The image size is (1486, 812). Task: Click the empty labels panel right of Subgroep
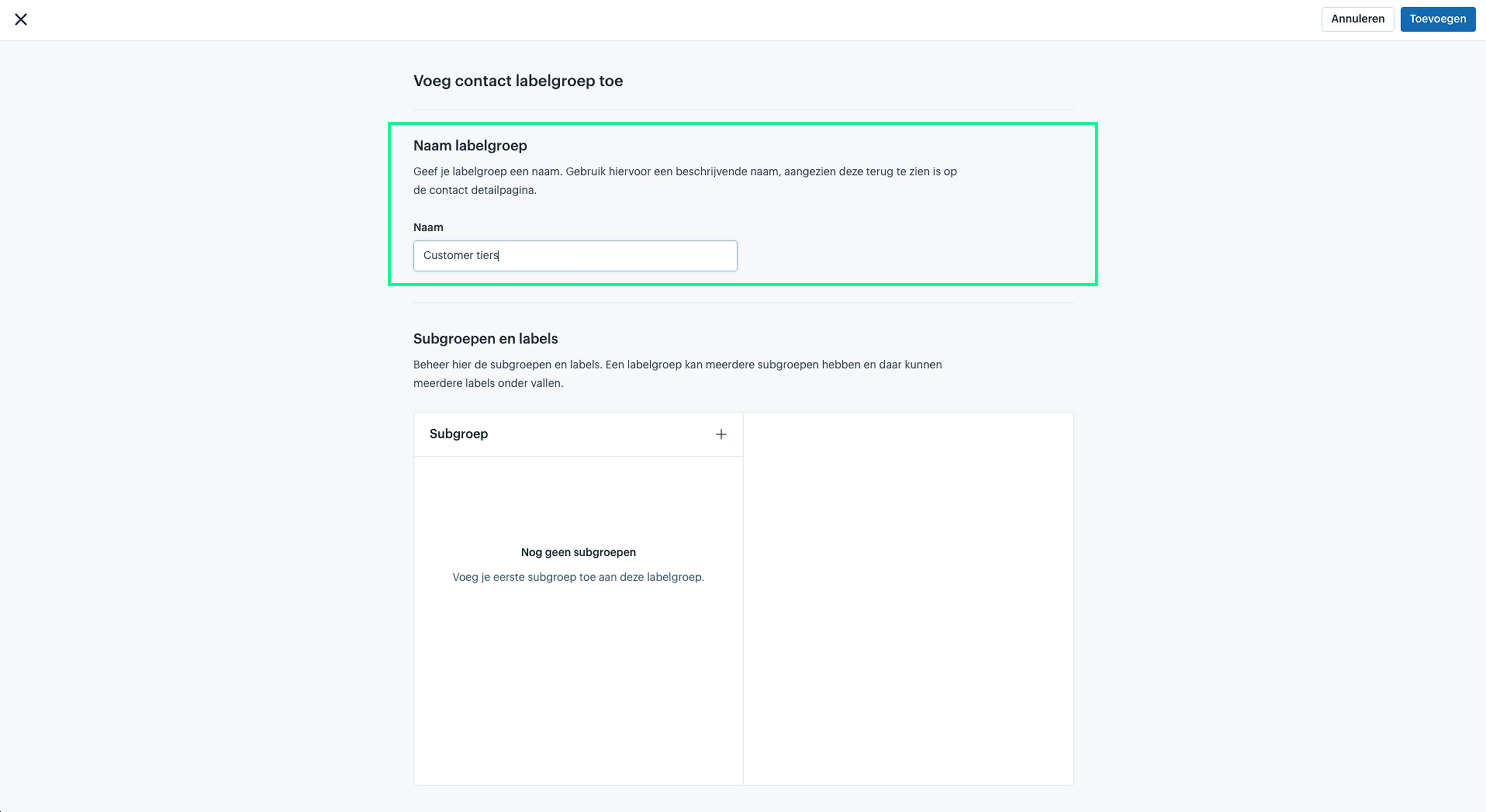(909, 598)
